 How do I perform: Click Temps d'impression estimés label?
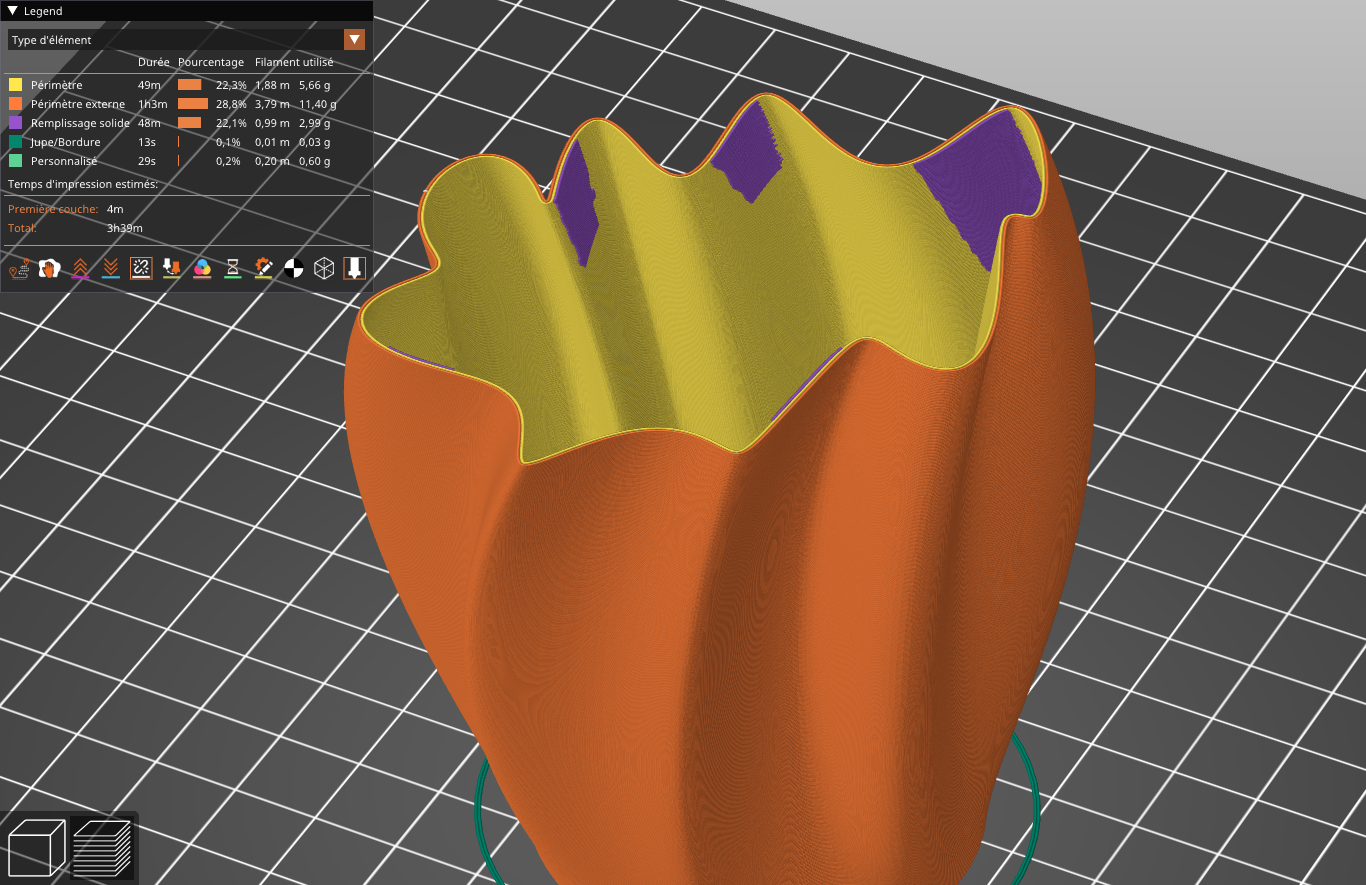pyautogui.click(x=83, y=184)
